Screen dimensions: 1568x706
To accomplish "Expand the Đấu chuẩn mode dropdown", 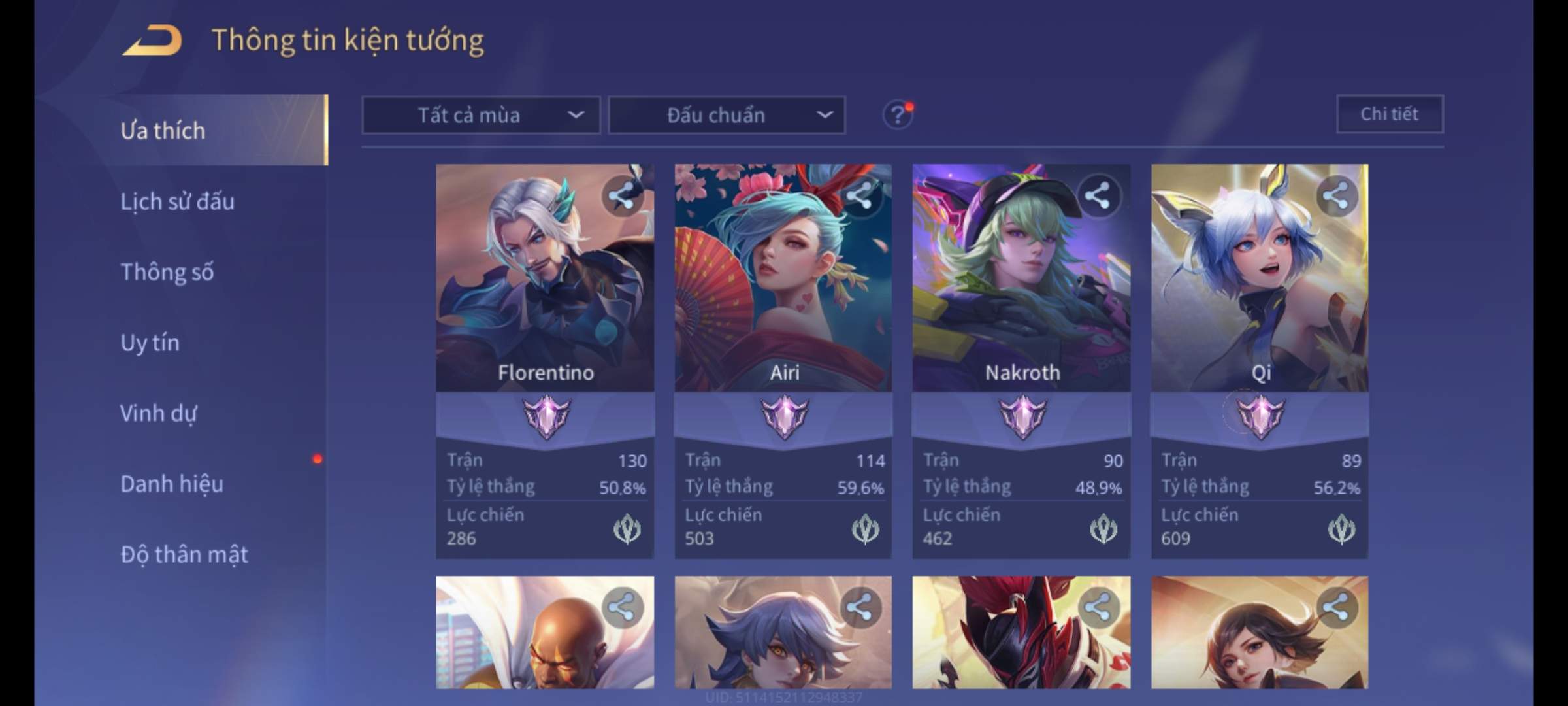I will 727,115.
